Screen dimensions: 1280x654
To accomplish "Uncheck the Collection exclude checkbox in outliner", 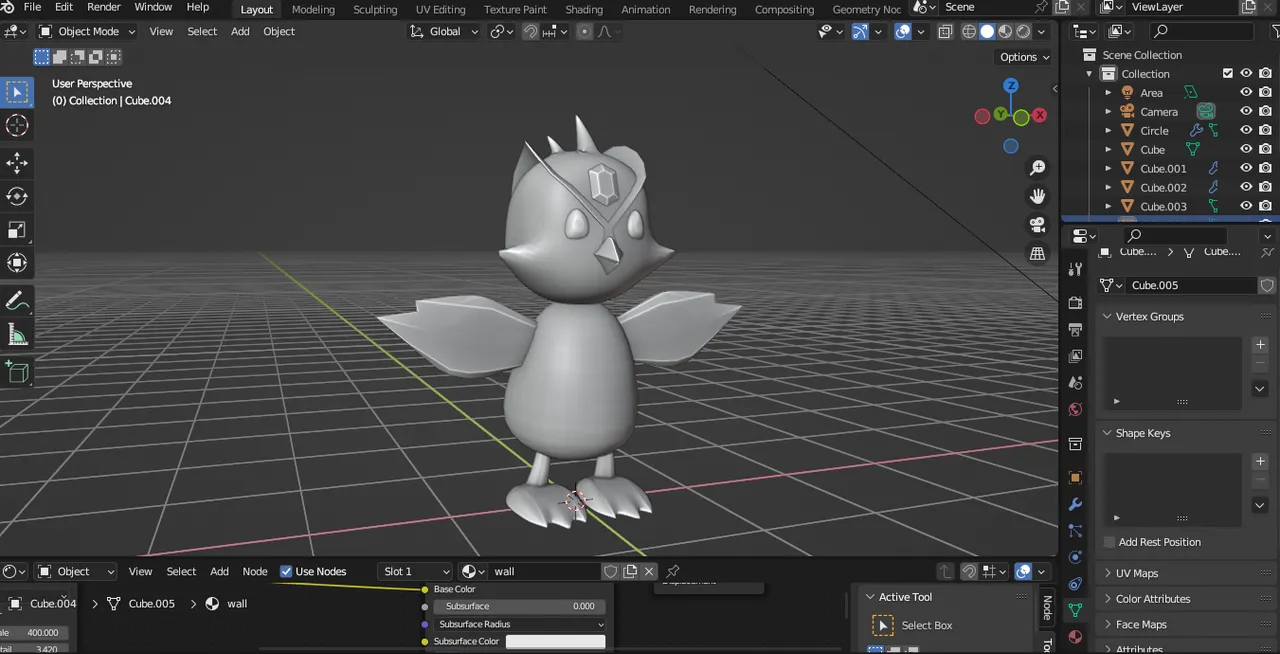I will [1228, 73].
